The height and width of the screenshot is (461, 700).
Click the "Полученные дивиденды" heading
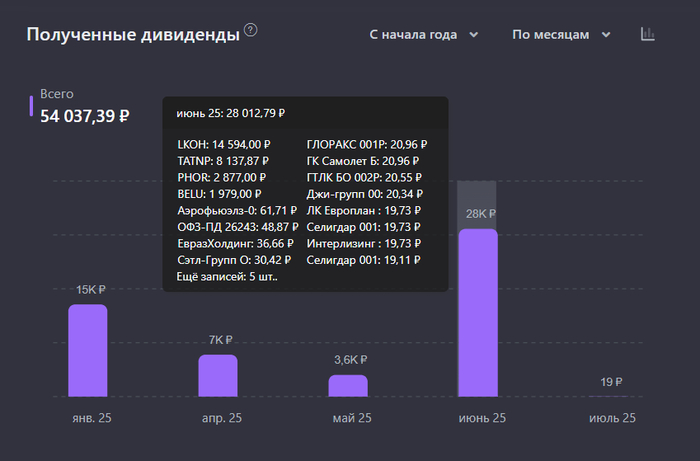[x=133, y=35]
